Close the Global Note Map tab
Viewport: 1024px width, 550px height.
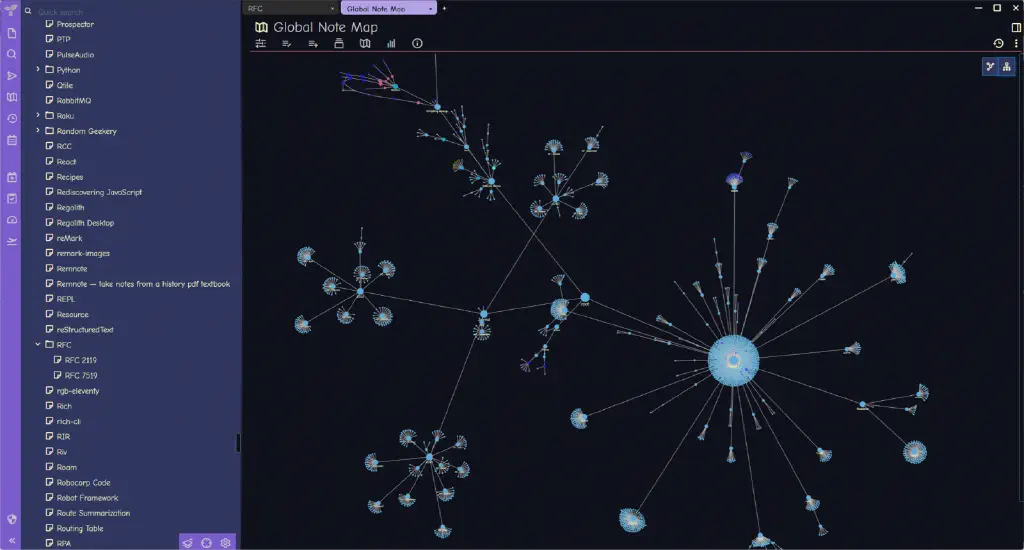coord(430,8)
